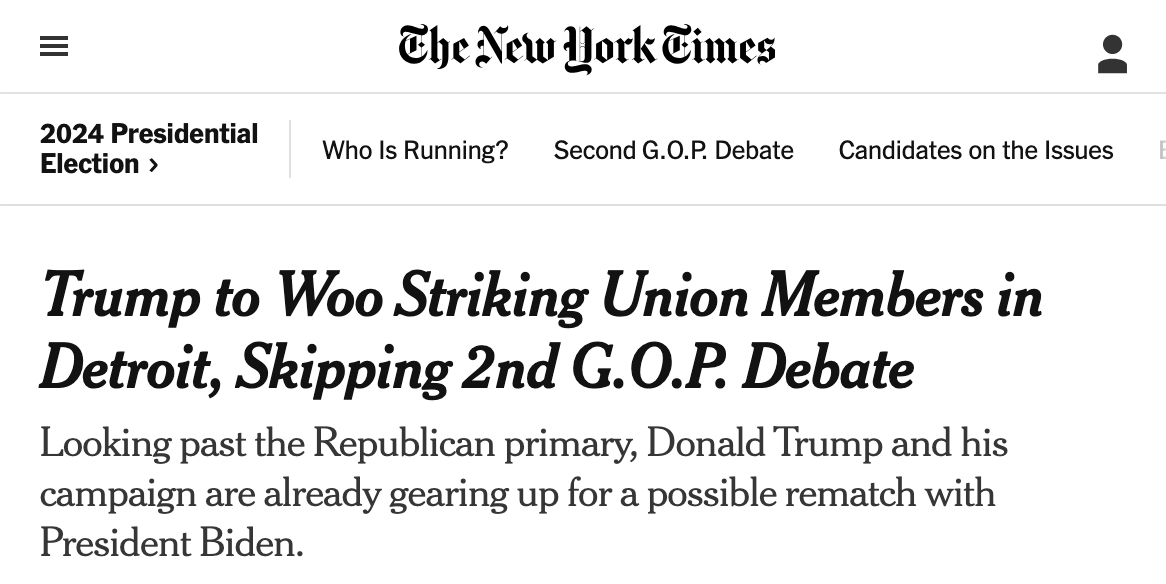Click Republican primary in the summary text

point(473,443)
